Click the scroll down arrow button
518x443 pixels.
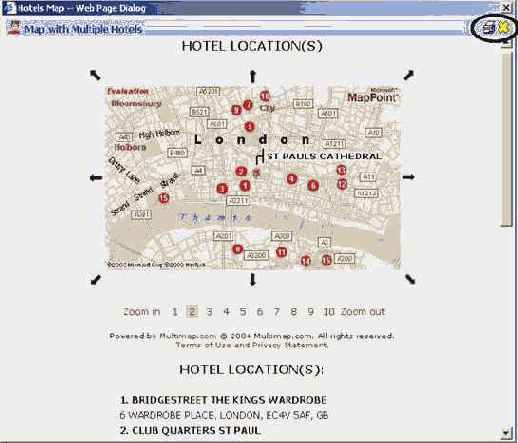[x=506, y=433]
